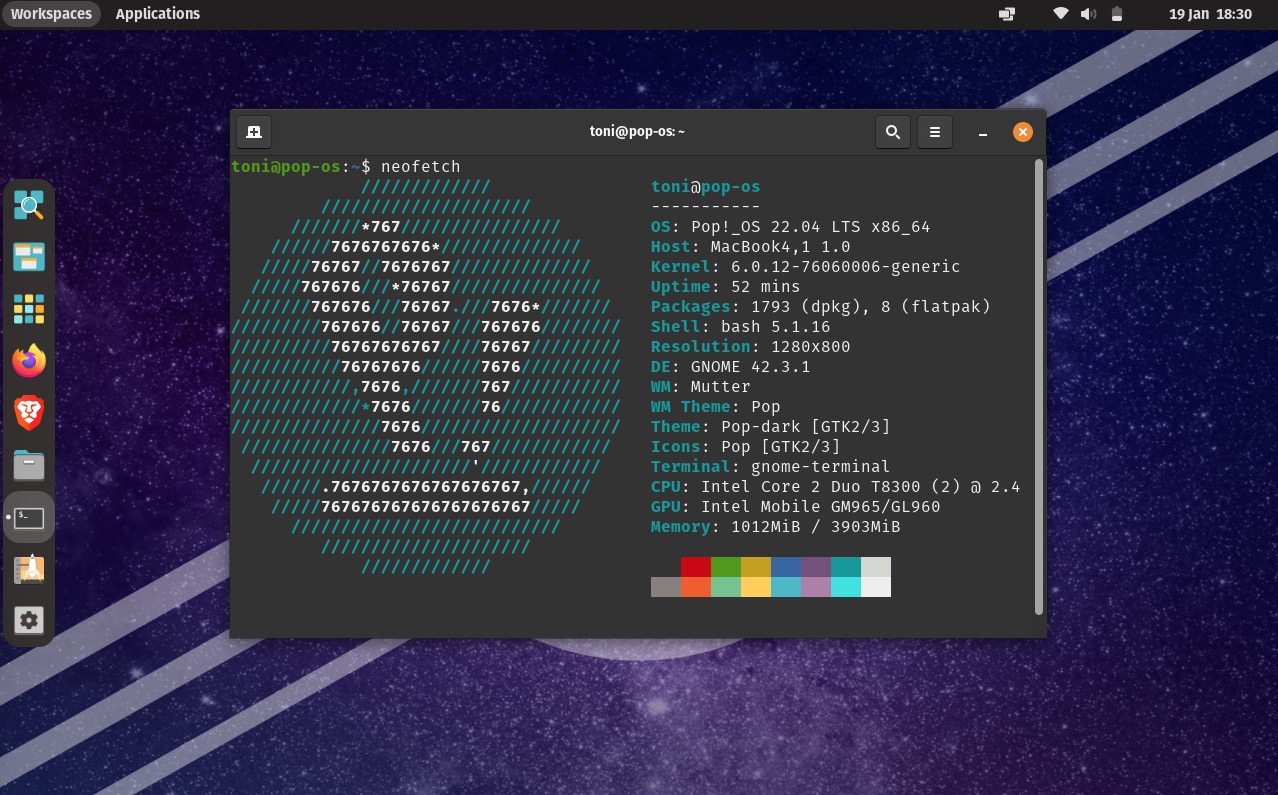Select the running Terminal icon in dock
This screenshot has width=1278, height=795.
point(29,517)
